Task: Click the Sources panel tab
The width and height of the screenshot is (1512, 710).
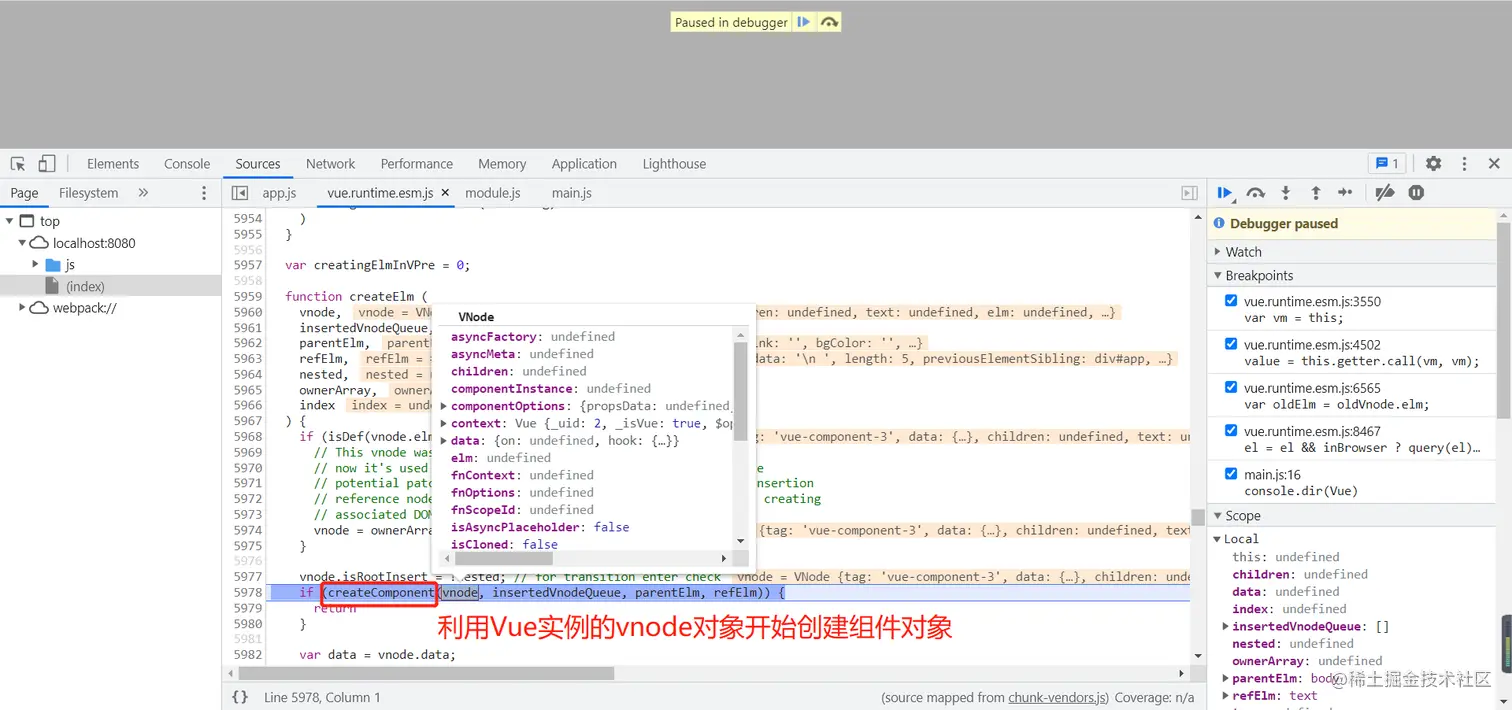Action: point(258,164)
